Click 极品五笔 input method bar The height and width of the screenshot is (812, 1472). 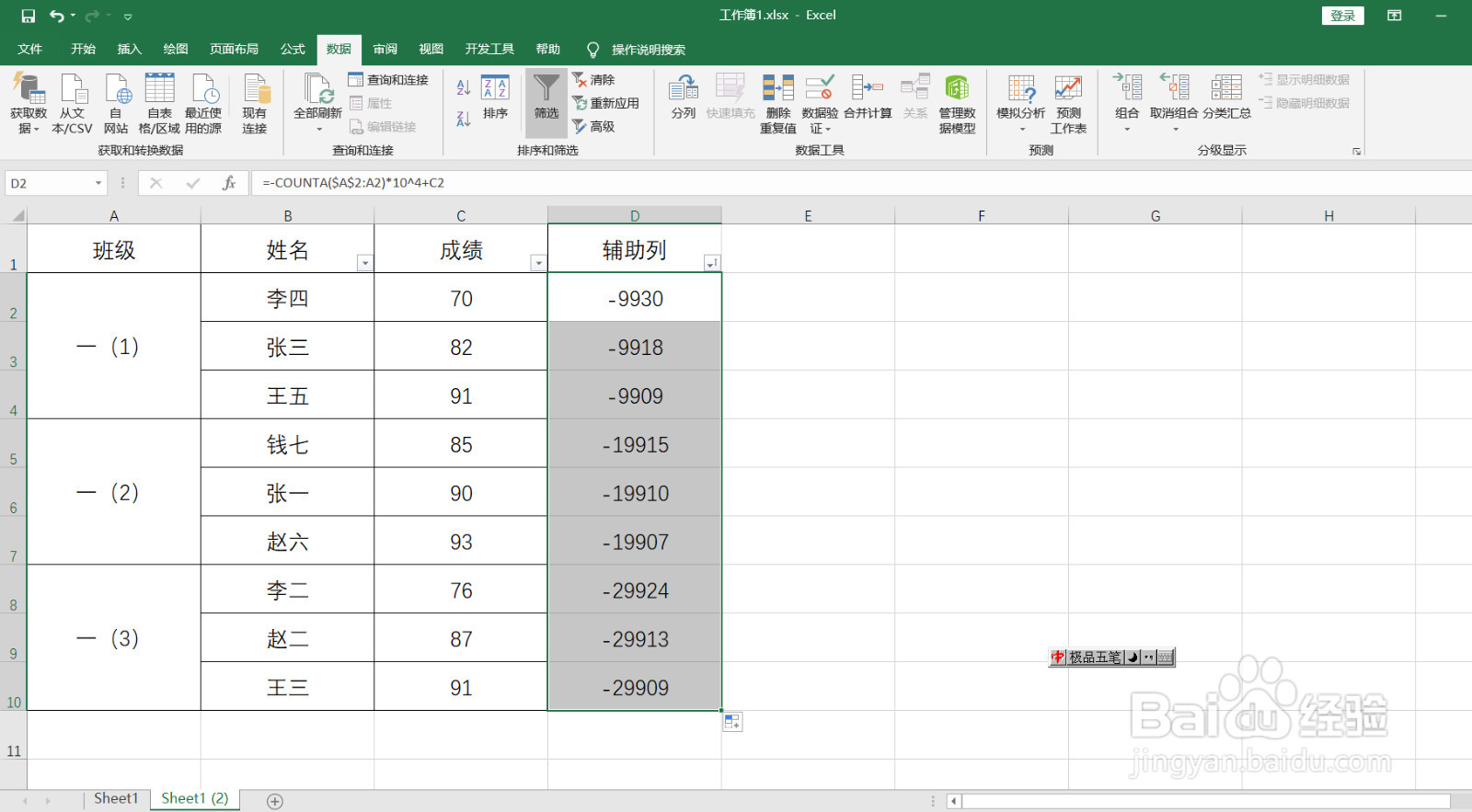click(1111, 657)
